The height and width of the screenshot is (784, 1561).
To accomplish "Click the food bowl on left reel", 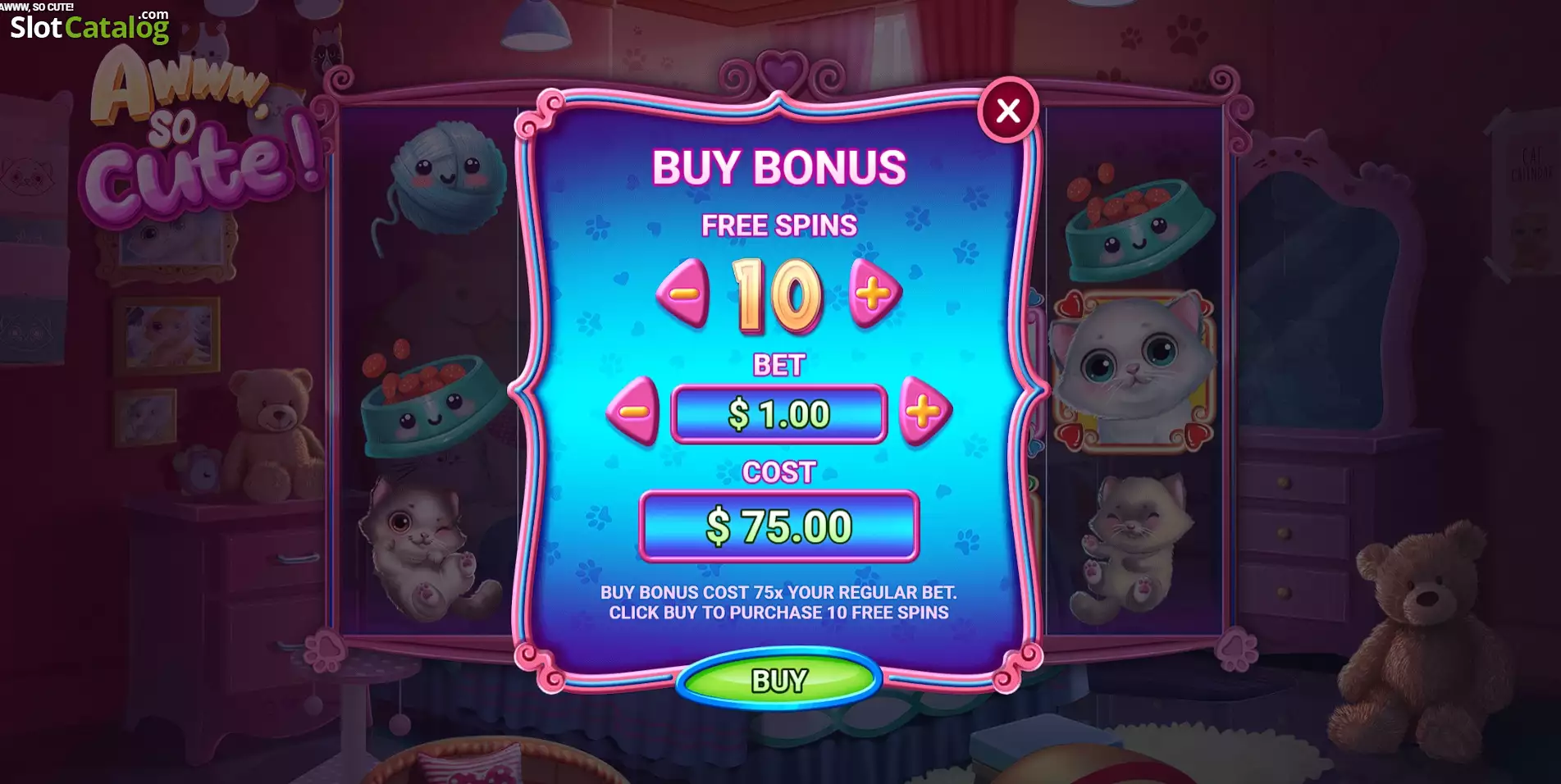I will coord(434,402).
